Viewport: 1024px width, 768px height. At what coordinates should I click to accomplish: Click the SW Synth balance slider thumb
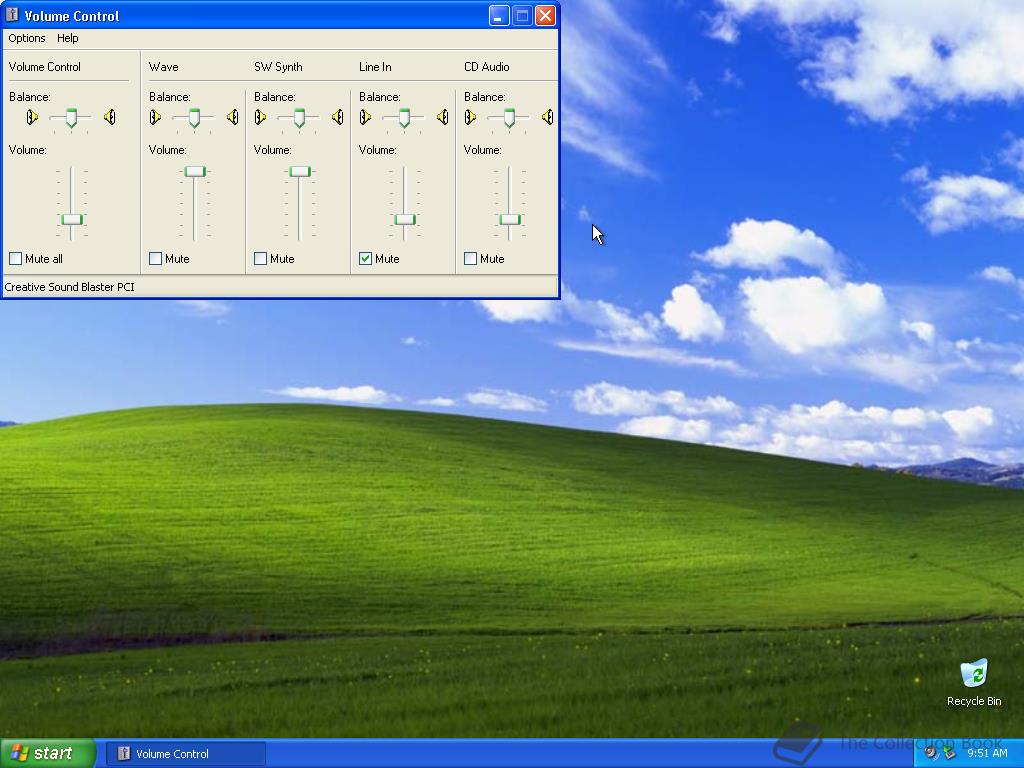click(x=299, y=118)
